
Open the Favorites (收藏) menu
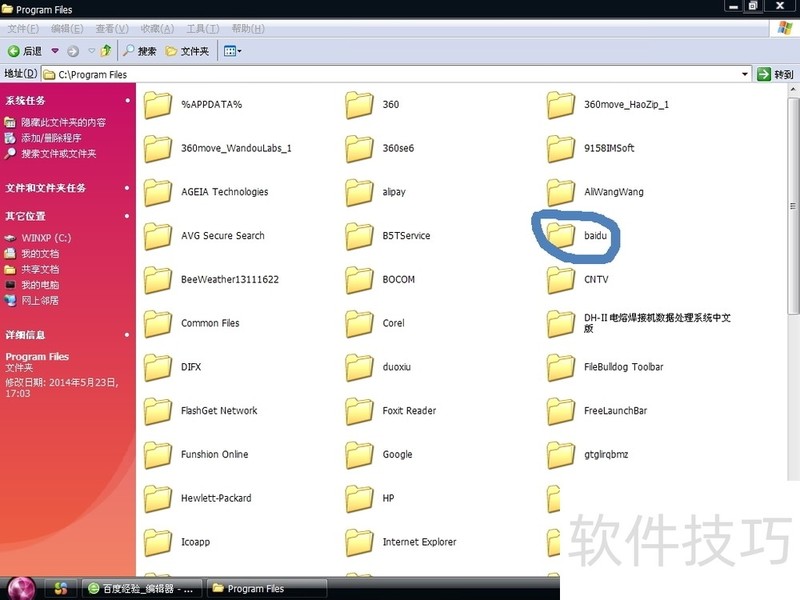click(x=157, y=29)
